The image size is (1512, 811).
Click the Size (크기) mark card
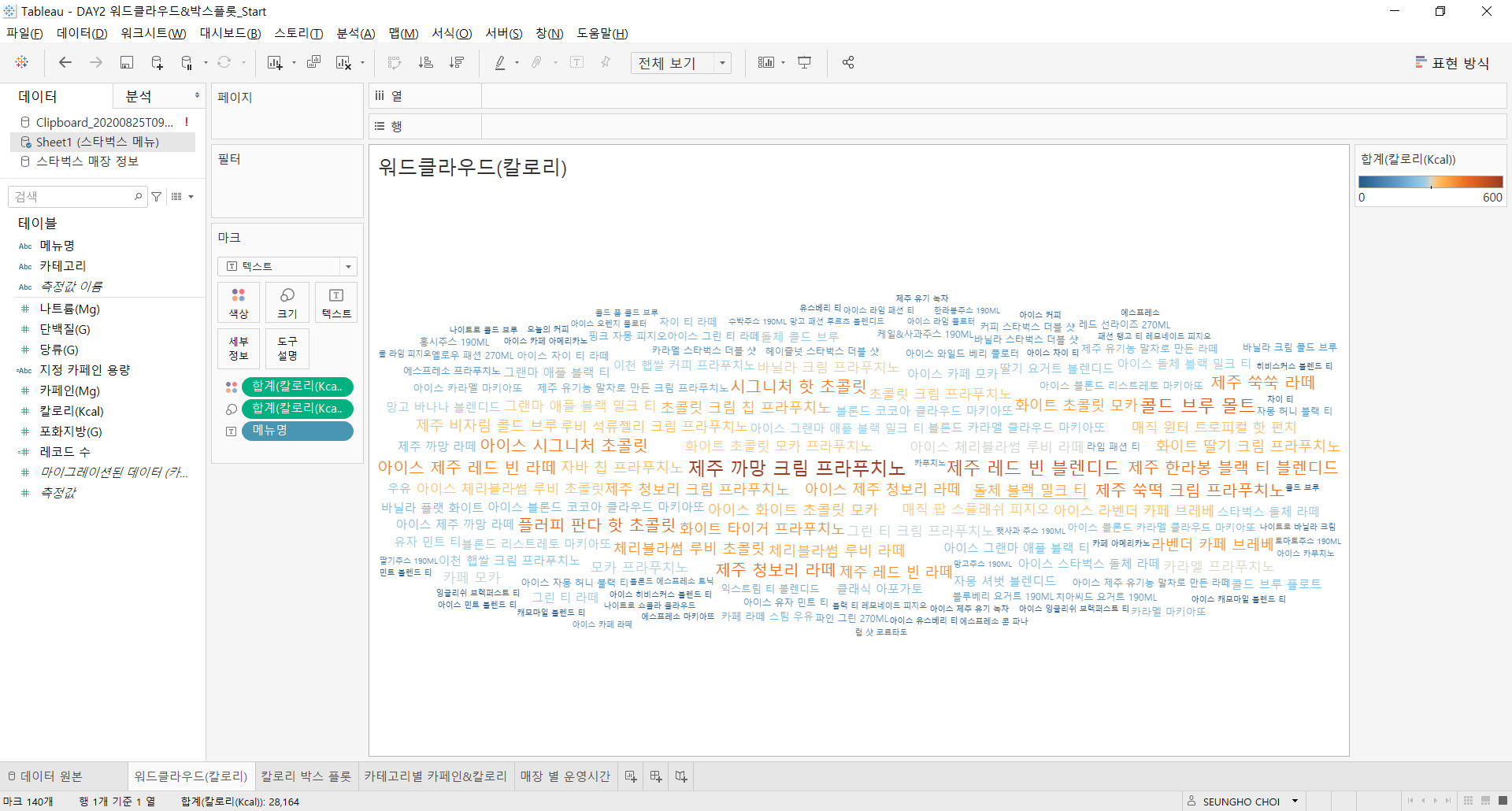(x=287, y=302)
